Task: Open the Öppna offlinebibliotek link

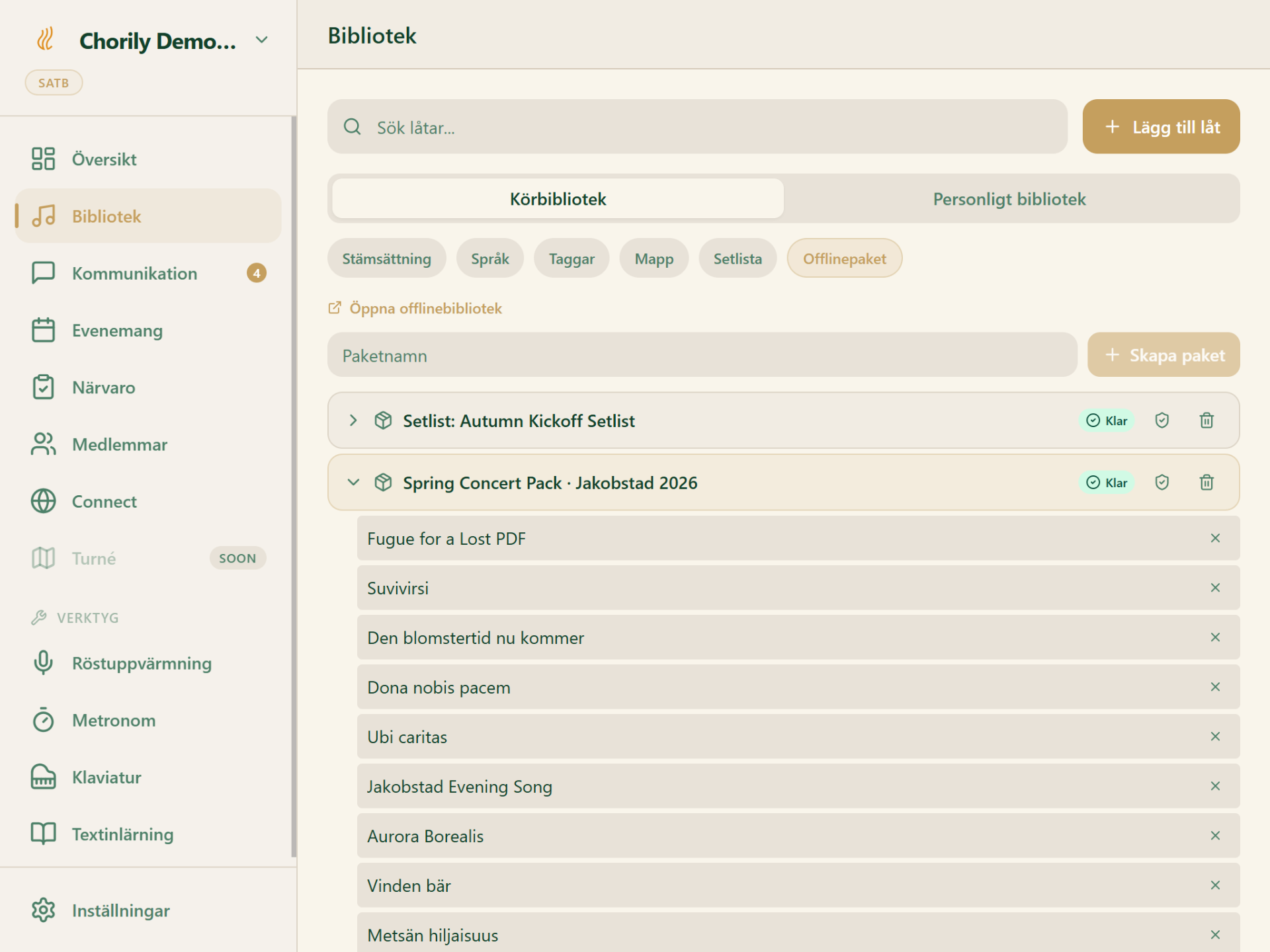Action: [x=415, y=308]
